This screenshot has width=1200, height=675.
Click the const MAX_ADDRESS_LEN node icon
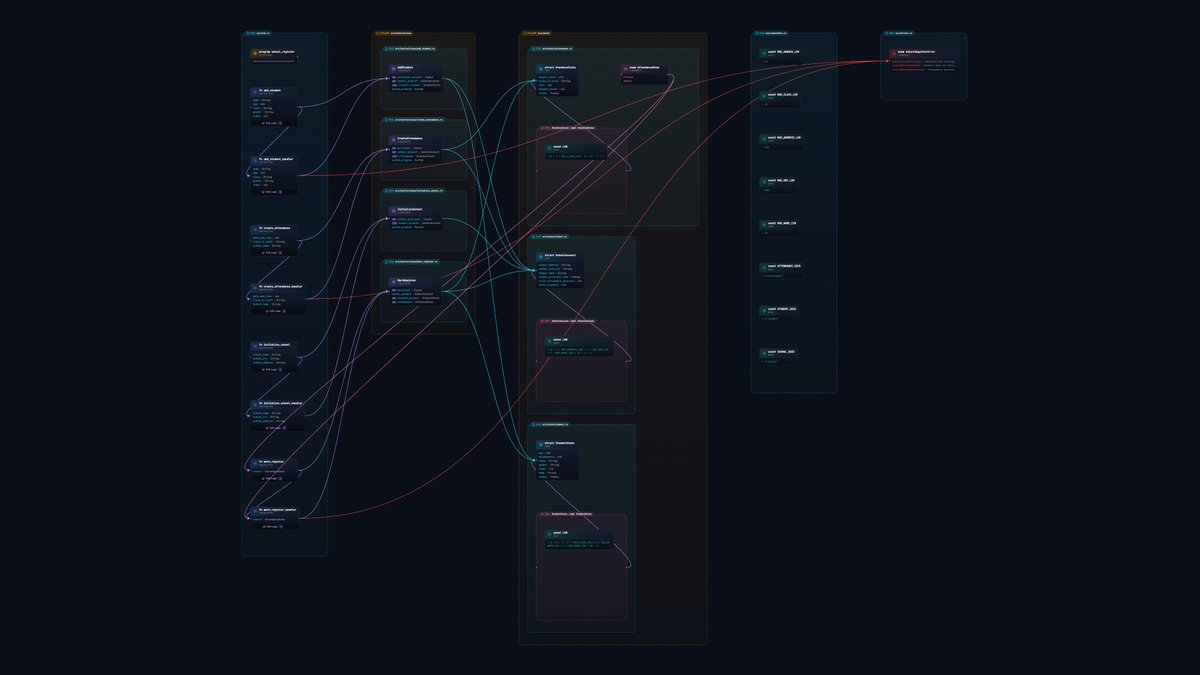tap(765, 137)
